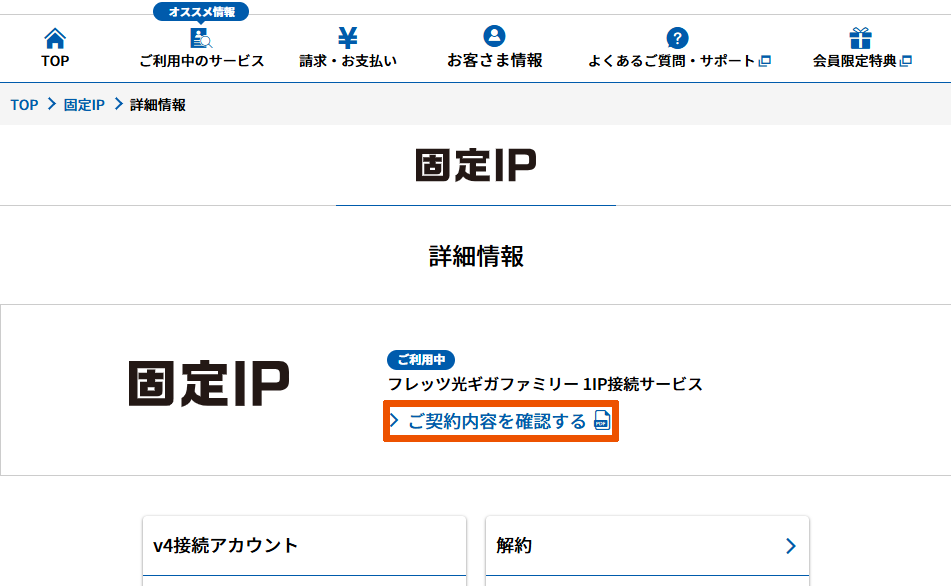Click the breadcrumb arrow after TOP

pyautogui.click(x=51, y=105)
